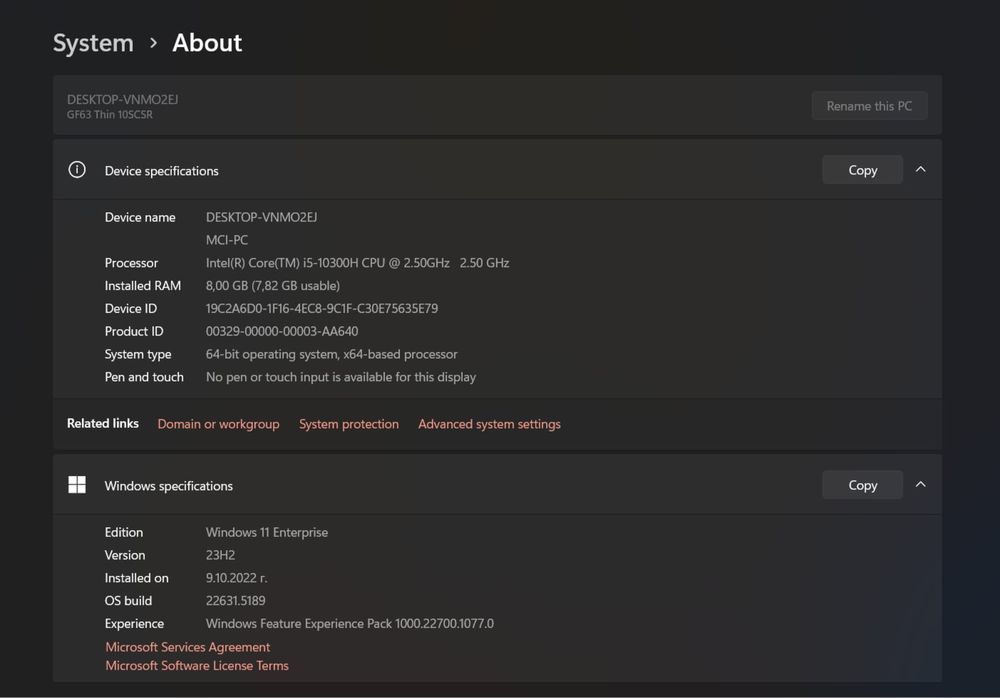Click the Version label
This screenshot has width=1000, height=698.
pos(124,555)
